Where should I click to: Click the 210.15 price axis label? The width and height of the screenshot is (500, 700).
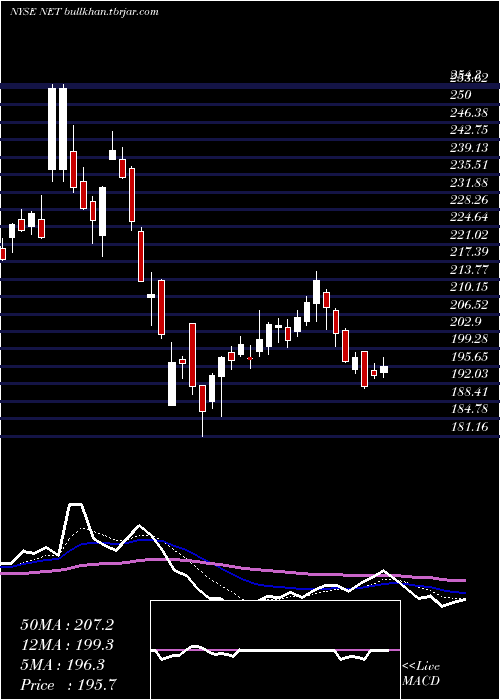point(469,287)
